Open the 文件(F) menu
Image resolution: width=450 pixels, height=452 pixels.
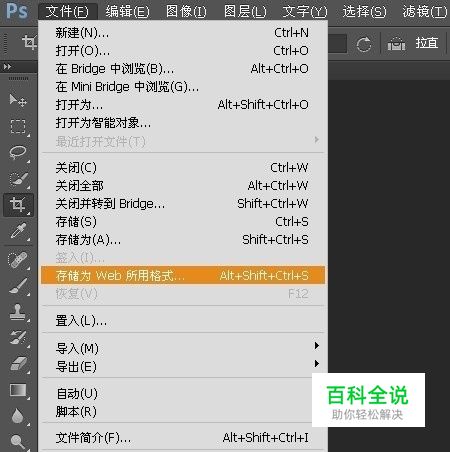point(67,12)
